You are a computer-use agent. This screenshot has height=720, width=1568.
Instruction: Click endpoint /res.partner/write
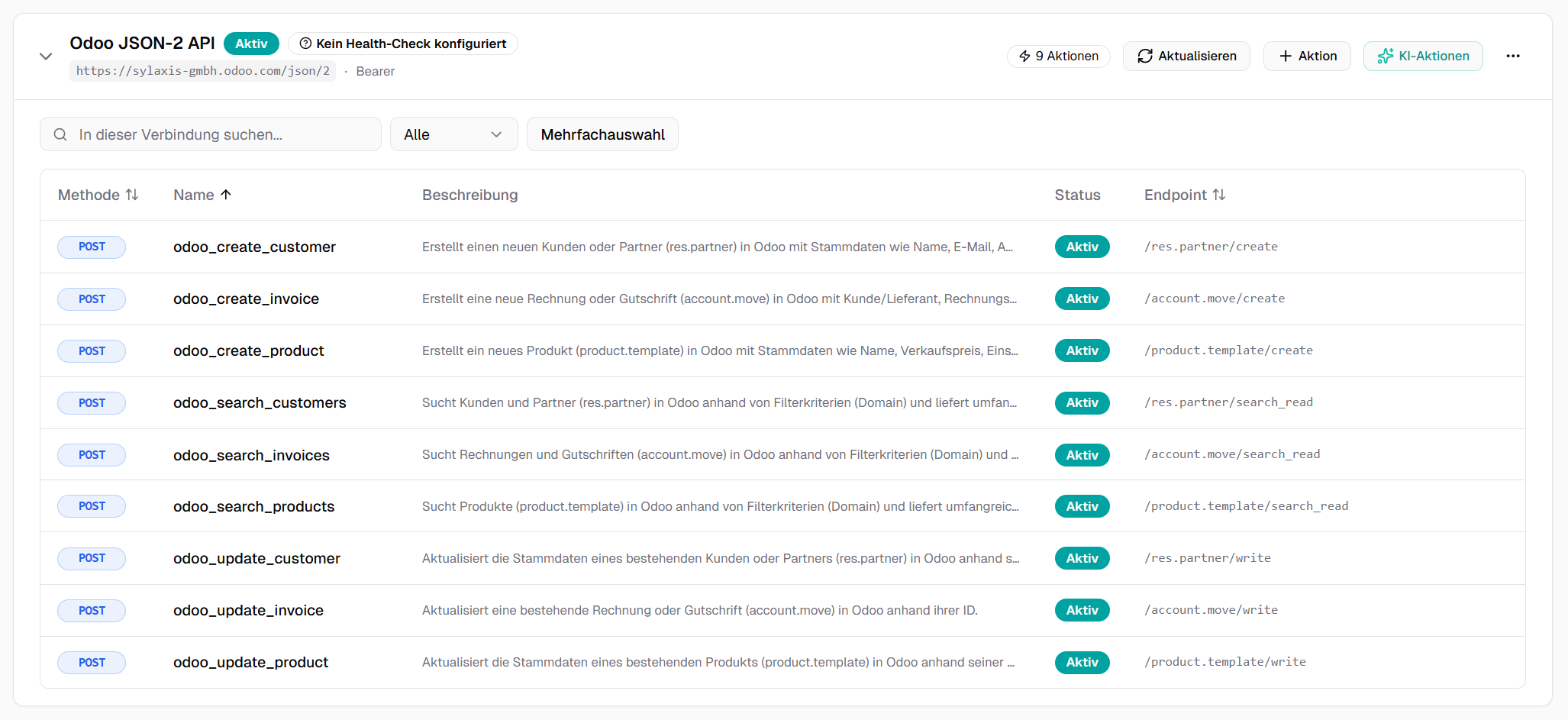1208,558
